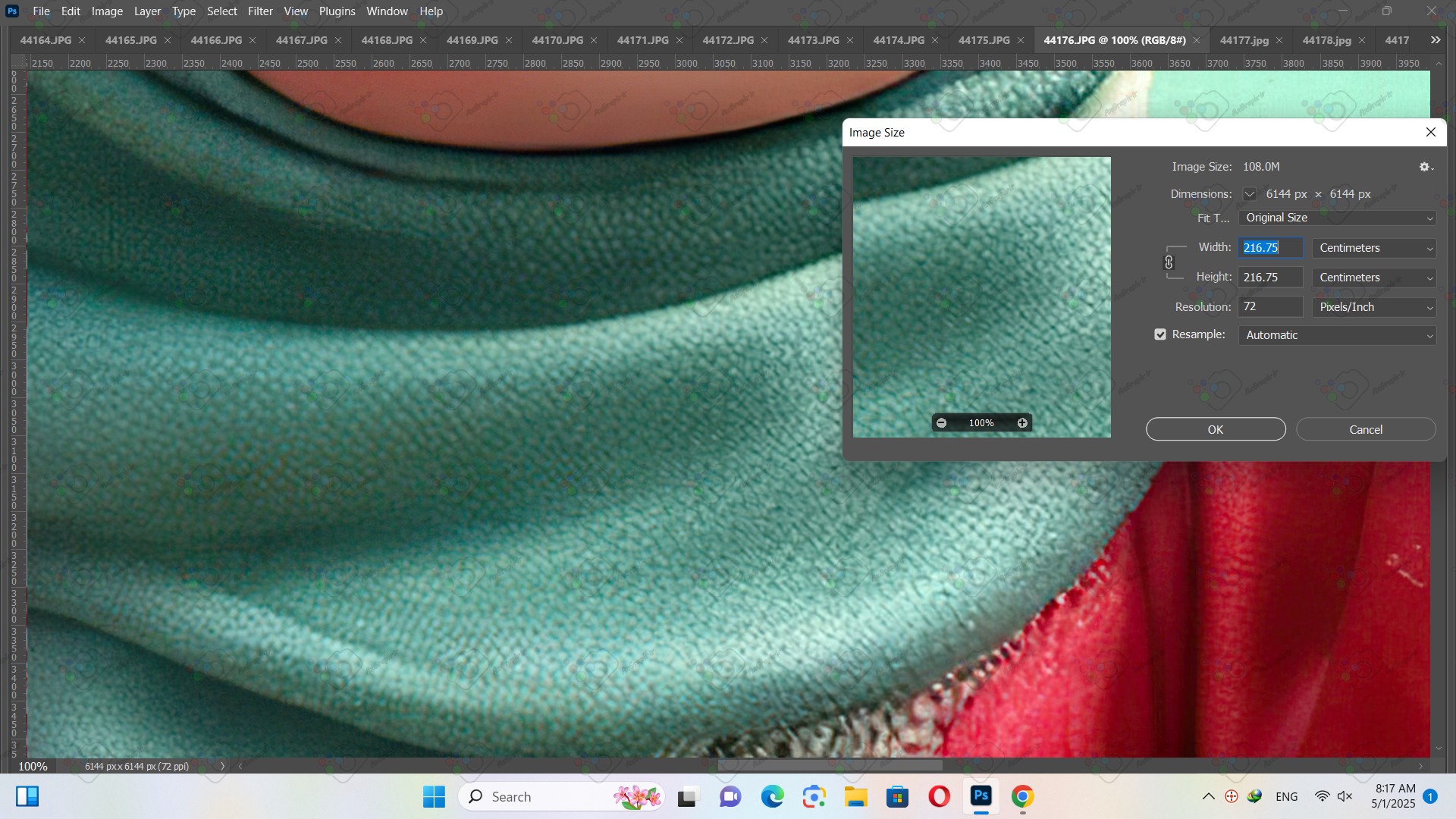
Task: Open the Image Size settings gear menu
Action: pyautogui.click(x=1426, y=167)
